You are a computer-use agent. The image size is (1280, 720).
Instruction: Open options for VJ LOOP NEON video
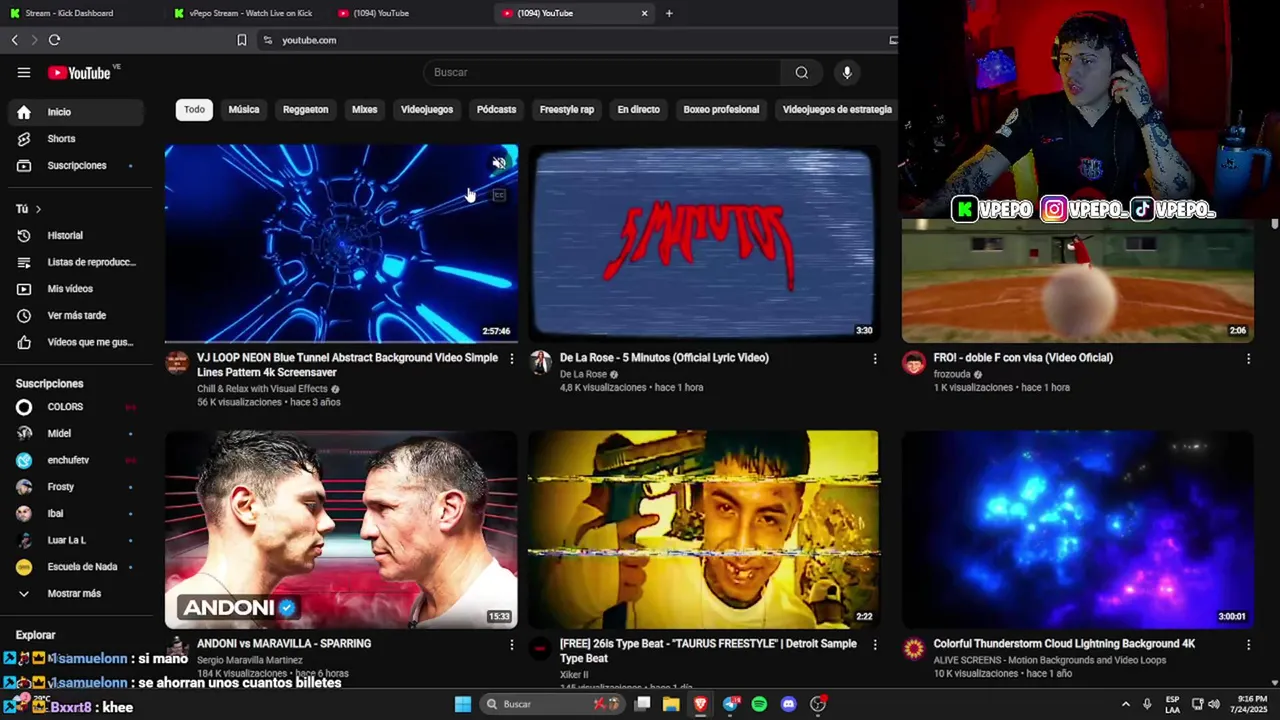(x=512, y=358)
